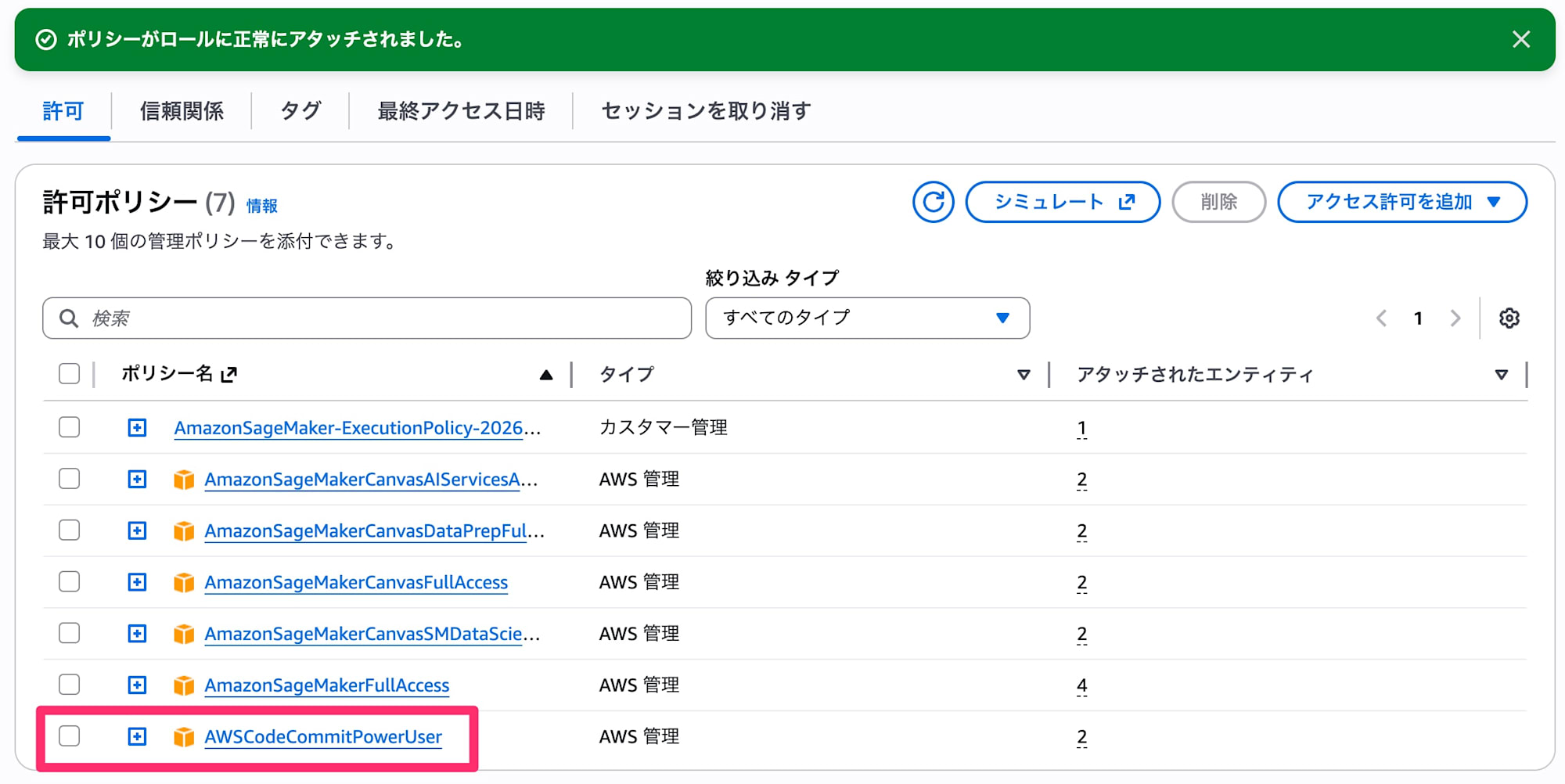The height and width of the screenshot is (784, 1565).
Task: Expand the AmazonSageMaker-ExecutionPolicy row details
Action: click(x=137, y=427)
